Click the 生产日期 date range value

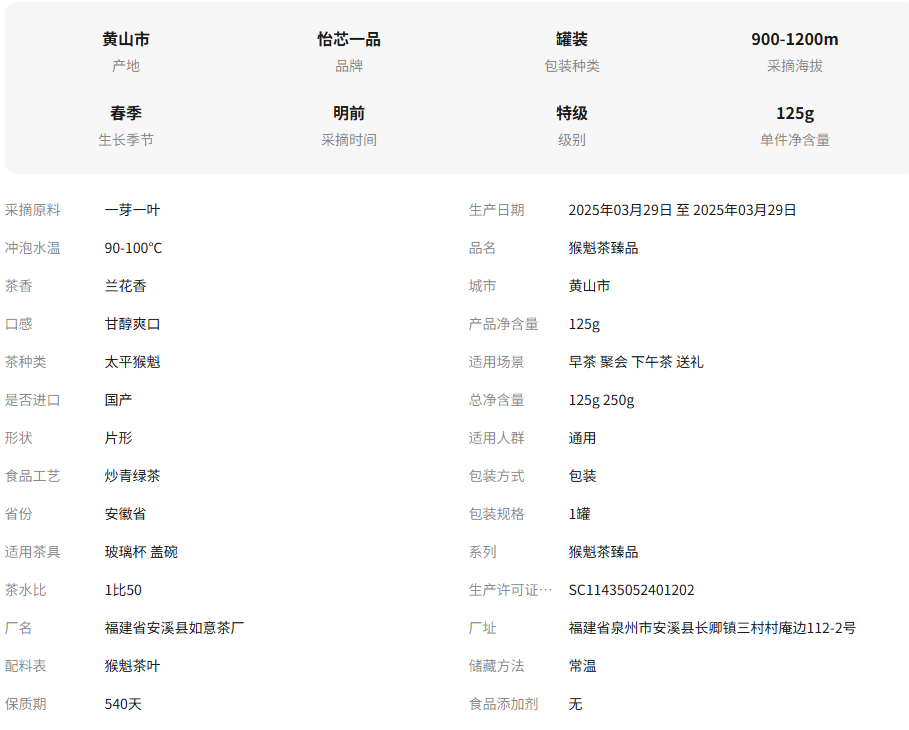(682, 210)
